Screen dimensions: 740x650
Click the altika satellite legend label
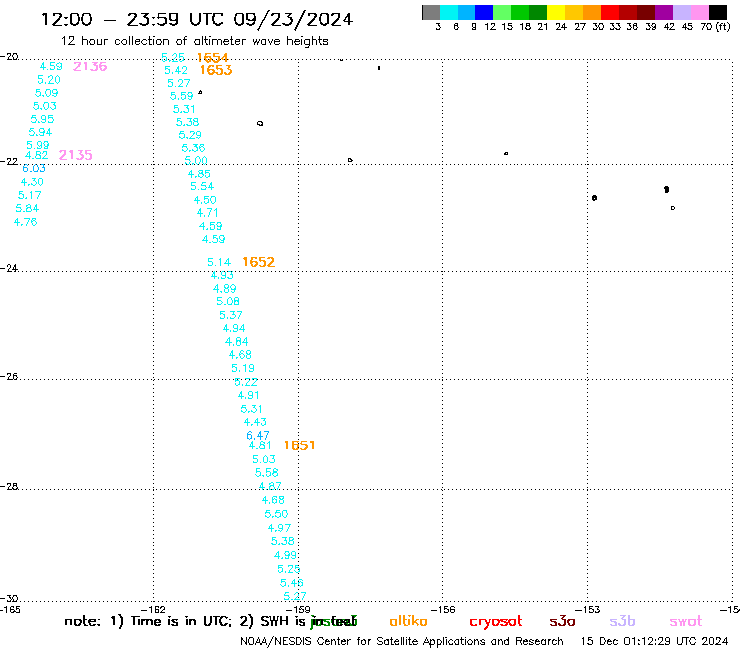pos(408,621)
